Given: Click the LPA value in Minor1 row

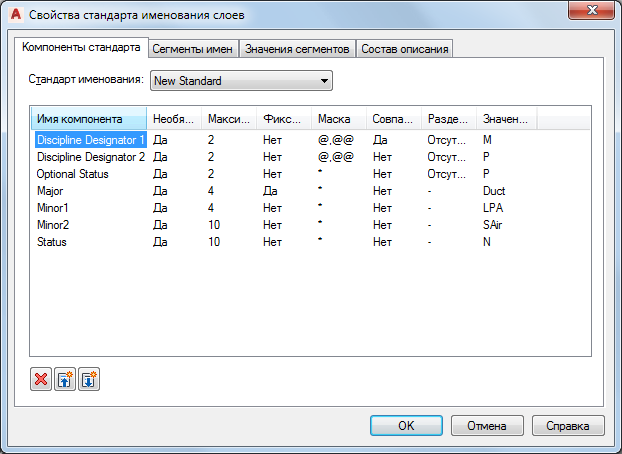Looking at the screenshot, I should [493, 208].
